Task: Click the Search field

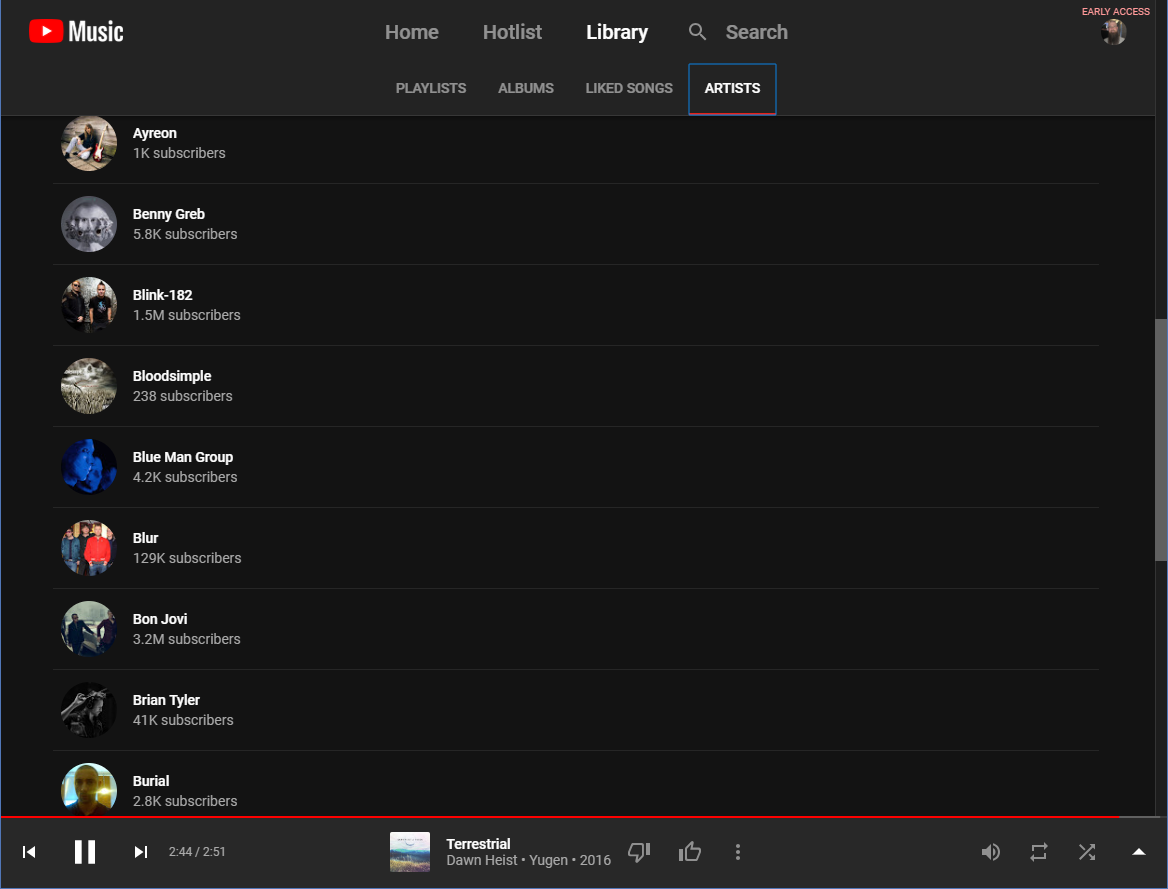Action: [757, 32]
